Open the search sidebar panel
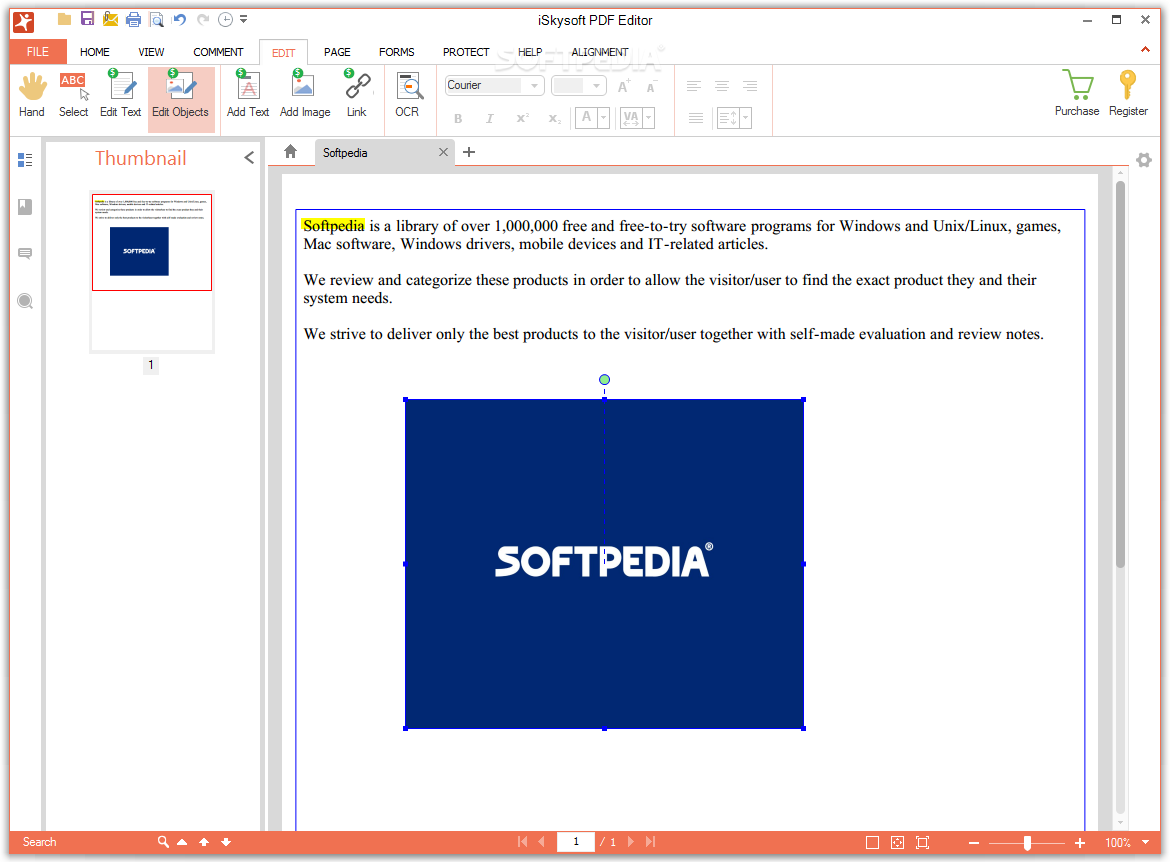 click(25, 301)
